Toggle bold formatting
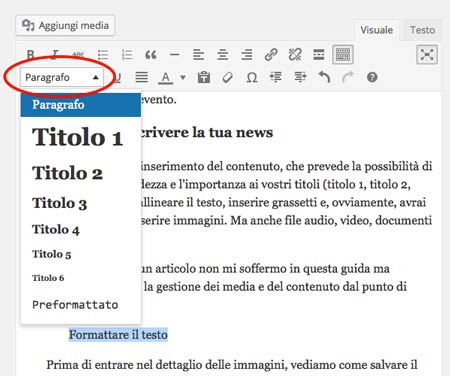 [30, 54]
